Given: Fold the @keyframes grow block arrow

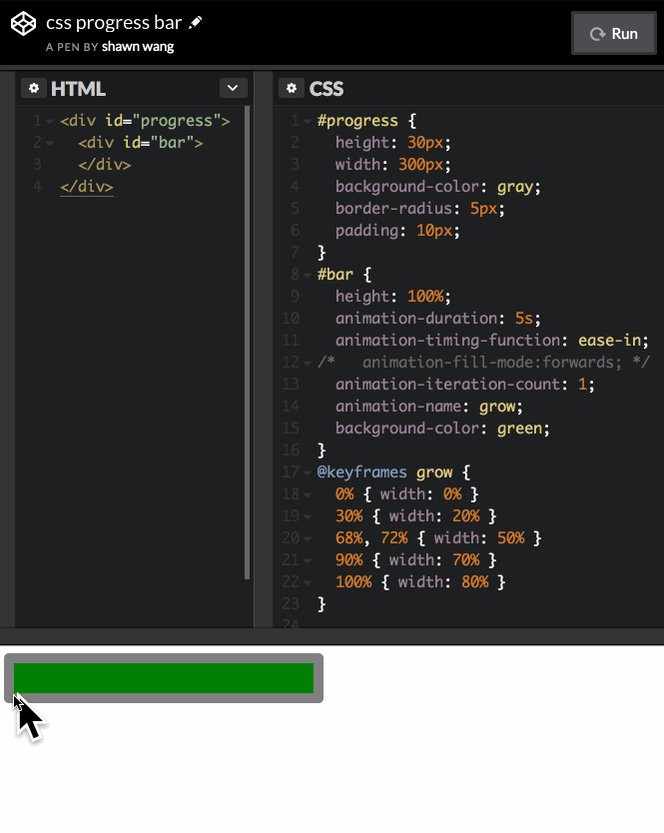Looking at the screenshot, I should tap(307, 473).
